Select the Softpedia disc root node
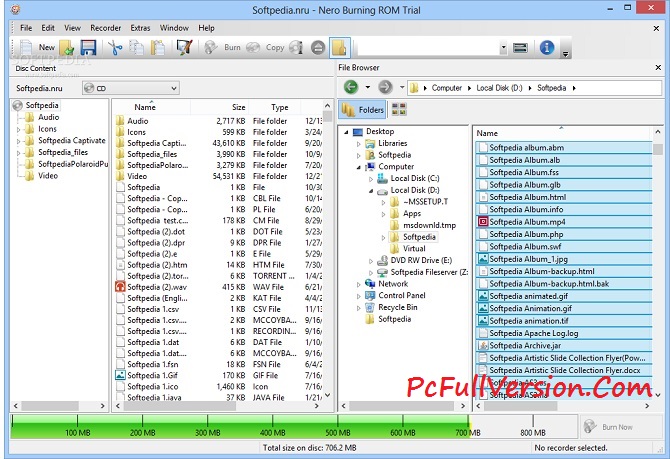 point(41,105)
